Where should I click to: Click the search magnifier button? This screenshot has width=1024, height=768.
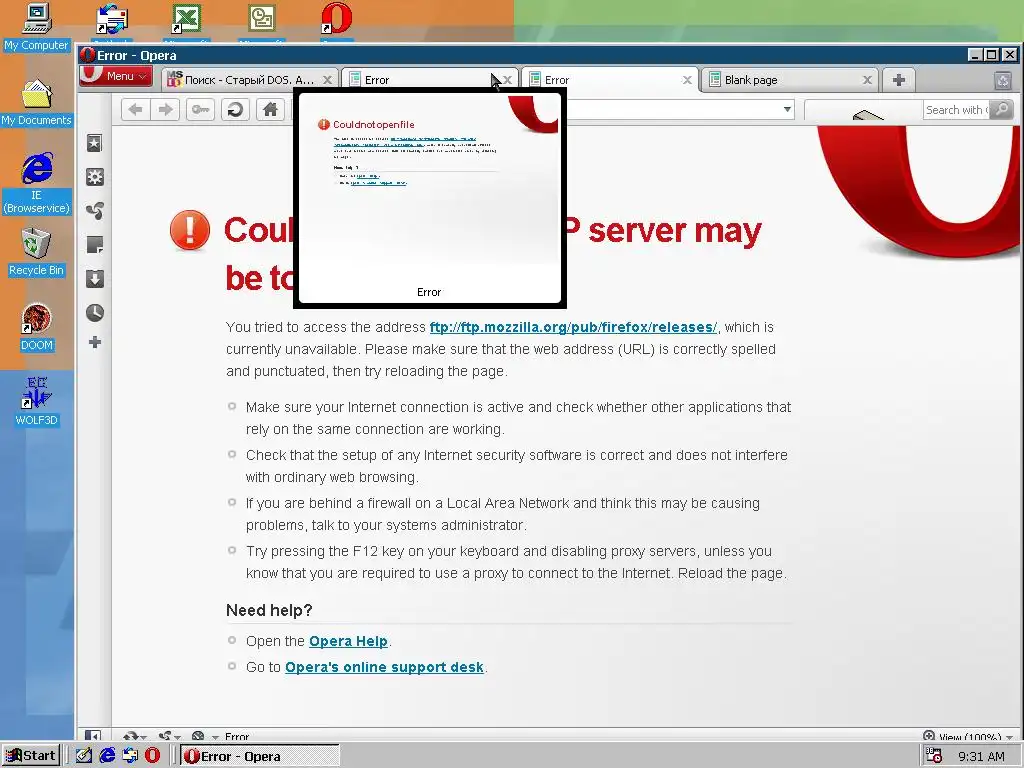point(1001,110)
